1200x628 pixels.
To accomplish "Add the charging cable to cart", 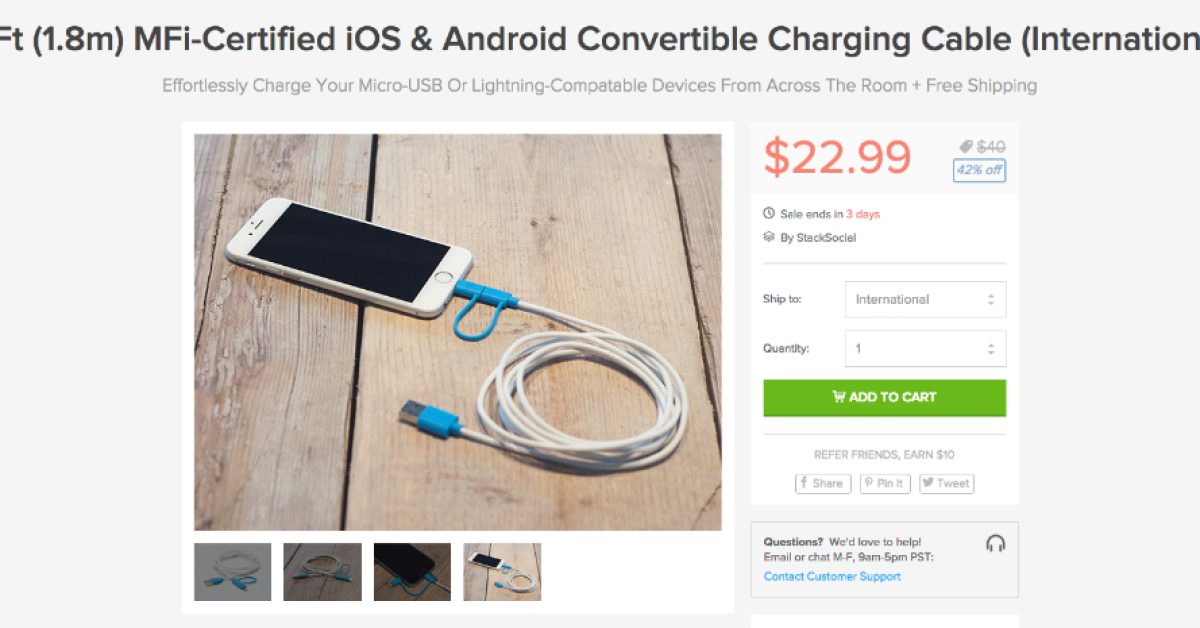I will tap(884, 397).
